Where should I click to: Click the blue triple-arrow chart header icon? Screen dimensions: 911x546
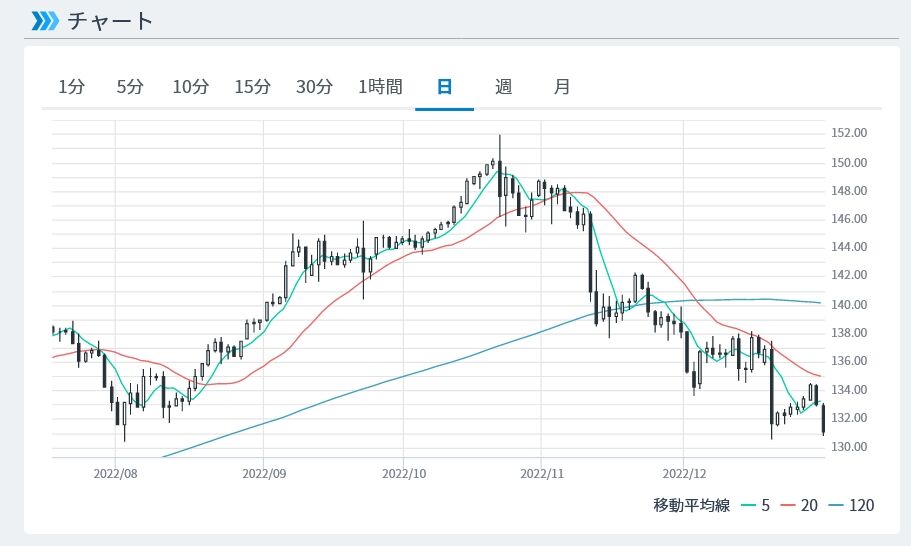(45, 20)
